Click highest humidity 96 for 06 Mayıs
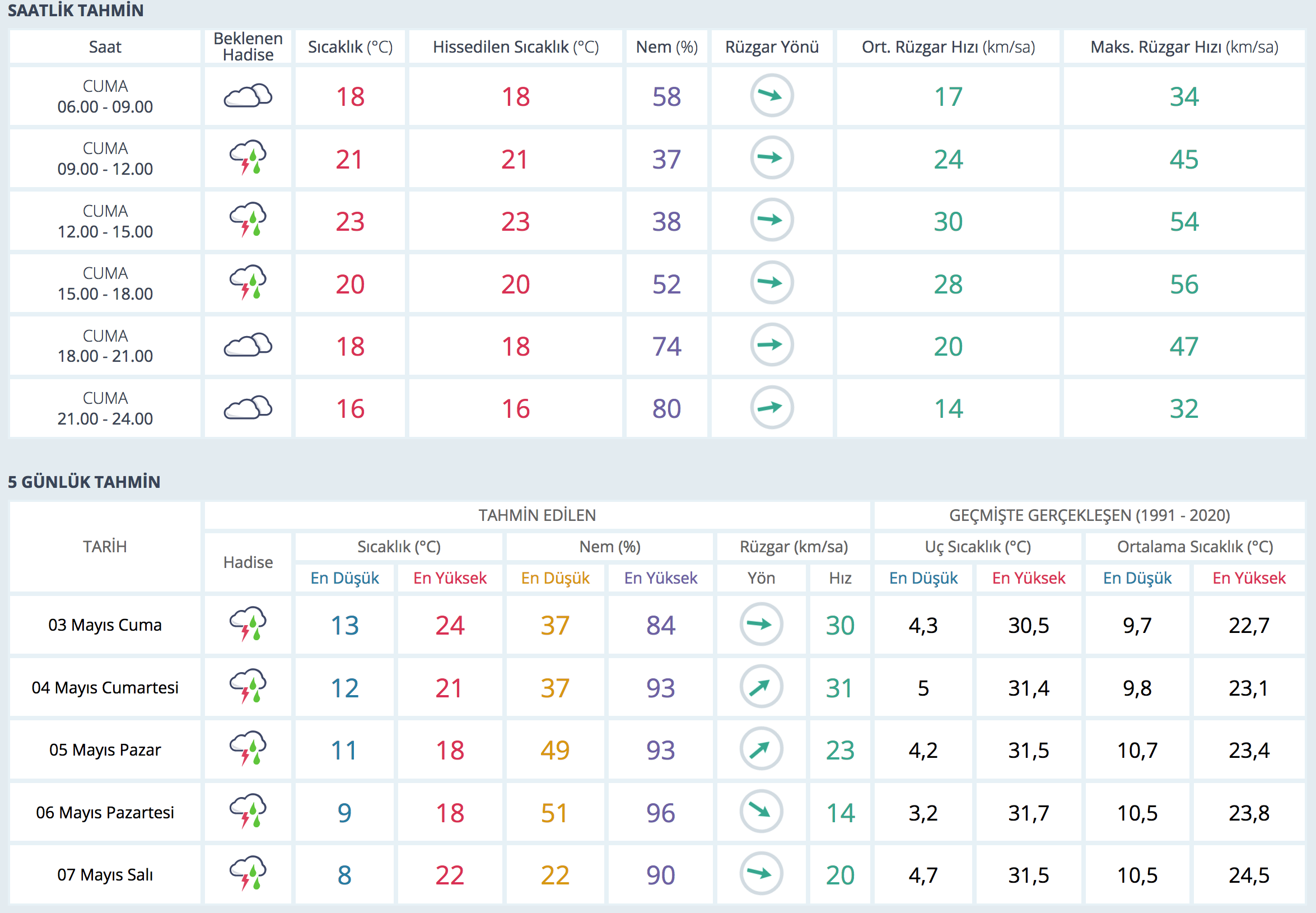1316x913 pixels. click(x=661, y=813)
